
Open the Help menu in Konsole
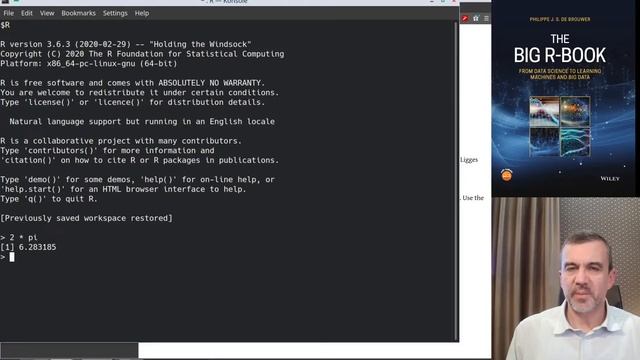coord(142,13)
